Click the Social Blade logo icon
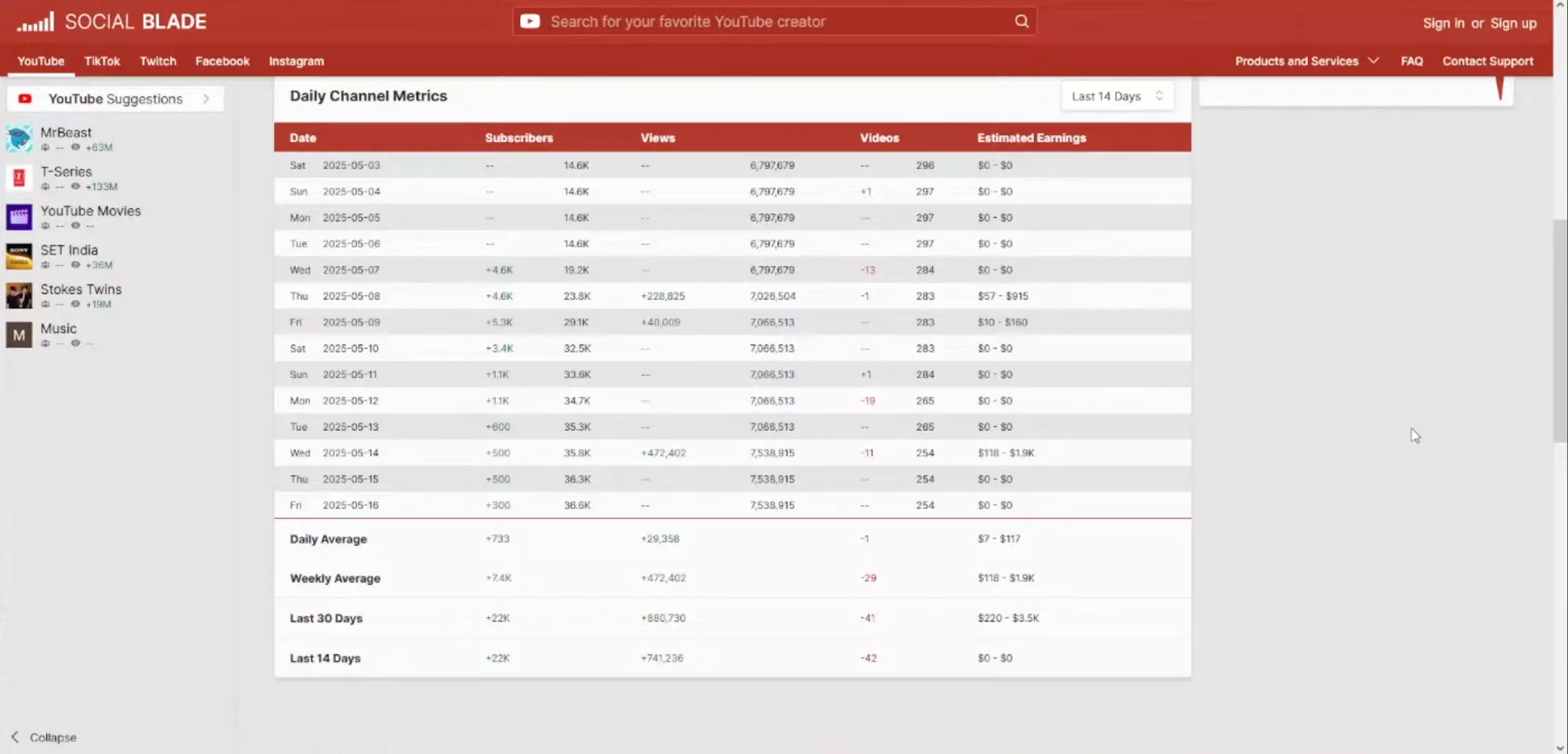Viewport: 1568px width, 754px height. [x=35, y=21]
